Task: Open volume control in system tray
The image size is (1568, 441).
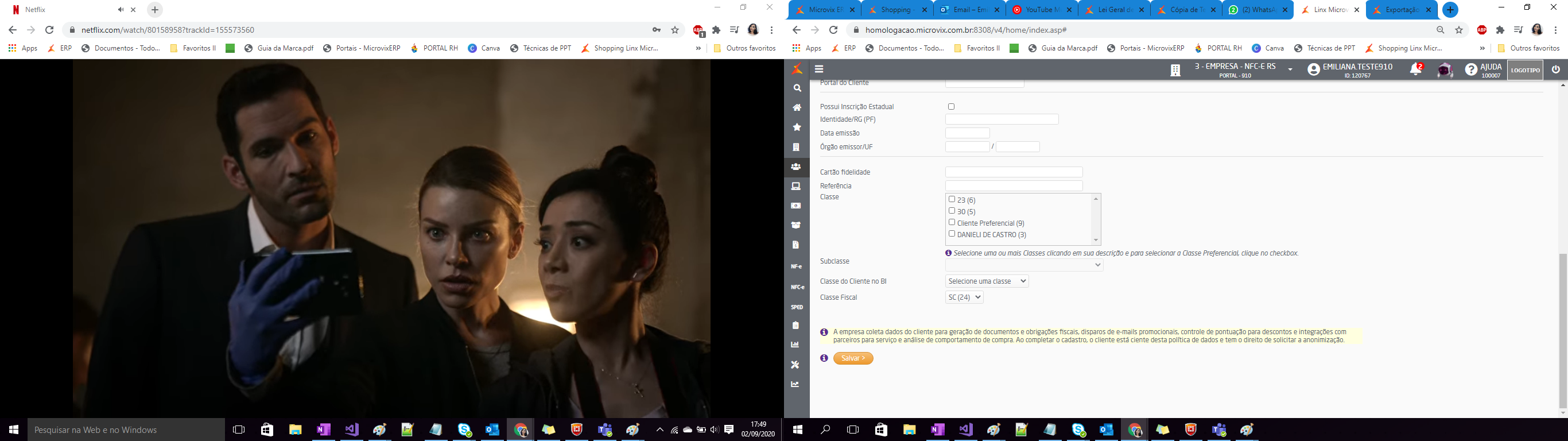Action: (715, 430)
